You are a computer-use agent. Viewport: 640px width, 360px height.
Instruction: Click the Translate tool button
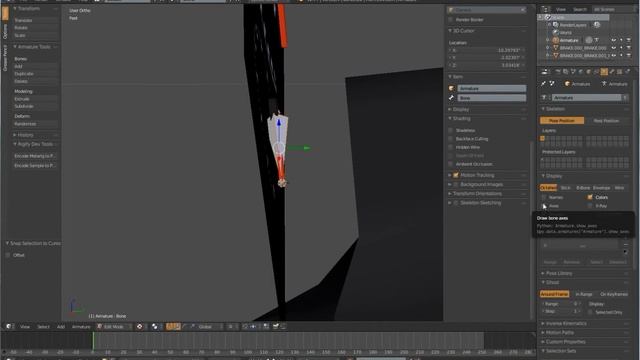pyautogui.click(x=36, y=20)
